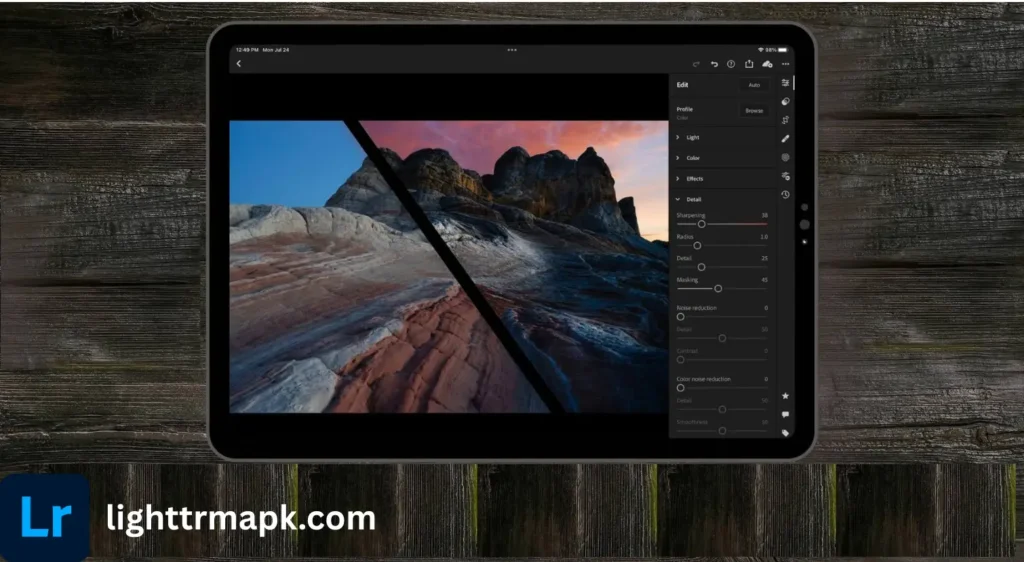The image size is (1024, 562).
Task: Open the star rating icon
Action: 786,396
